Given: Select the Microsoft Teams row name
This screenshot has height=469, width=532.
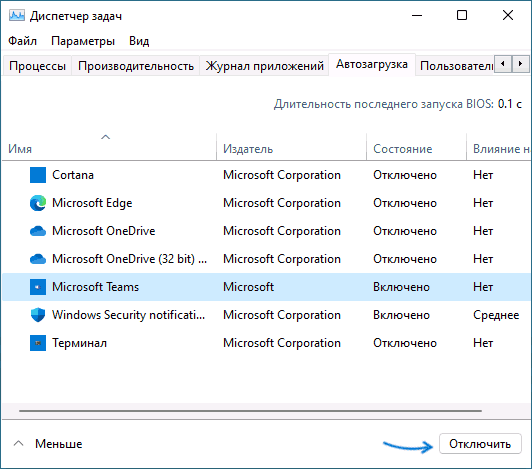Looking at the screenshot, I should 95,287.
